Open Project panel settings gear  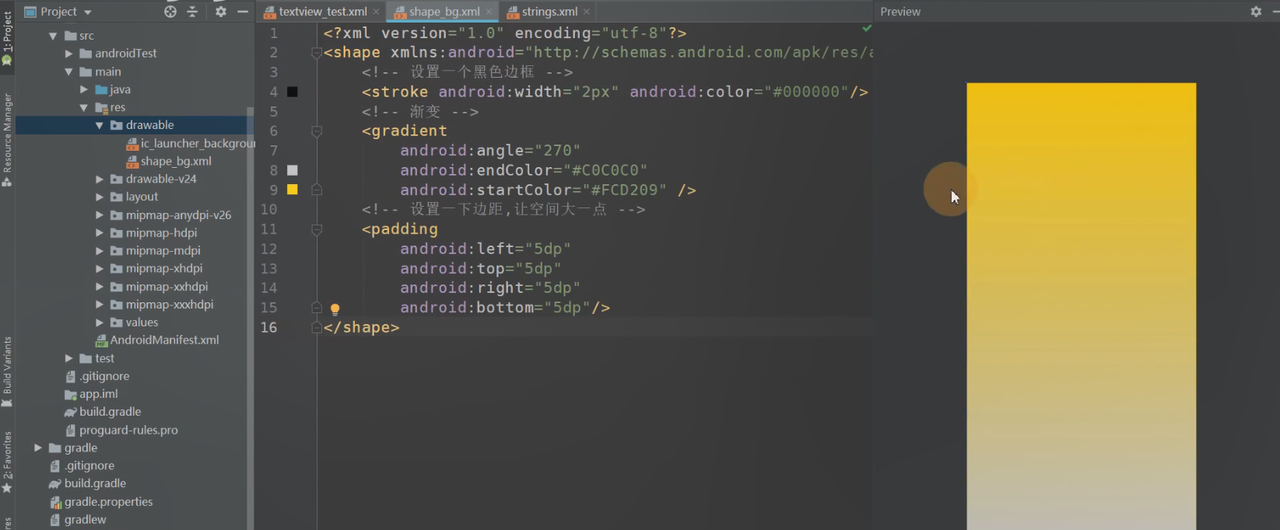coord(221,12)
